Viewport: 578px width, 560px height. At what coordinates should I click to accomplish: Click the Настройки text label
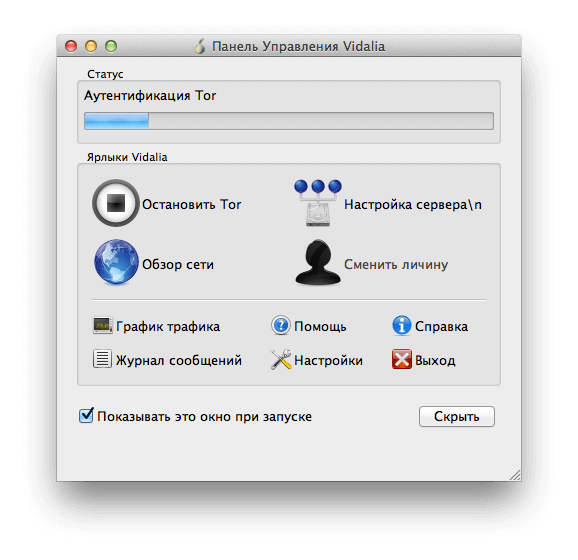[328, 360]
